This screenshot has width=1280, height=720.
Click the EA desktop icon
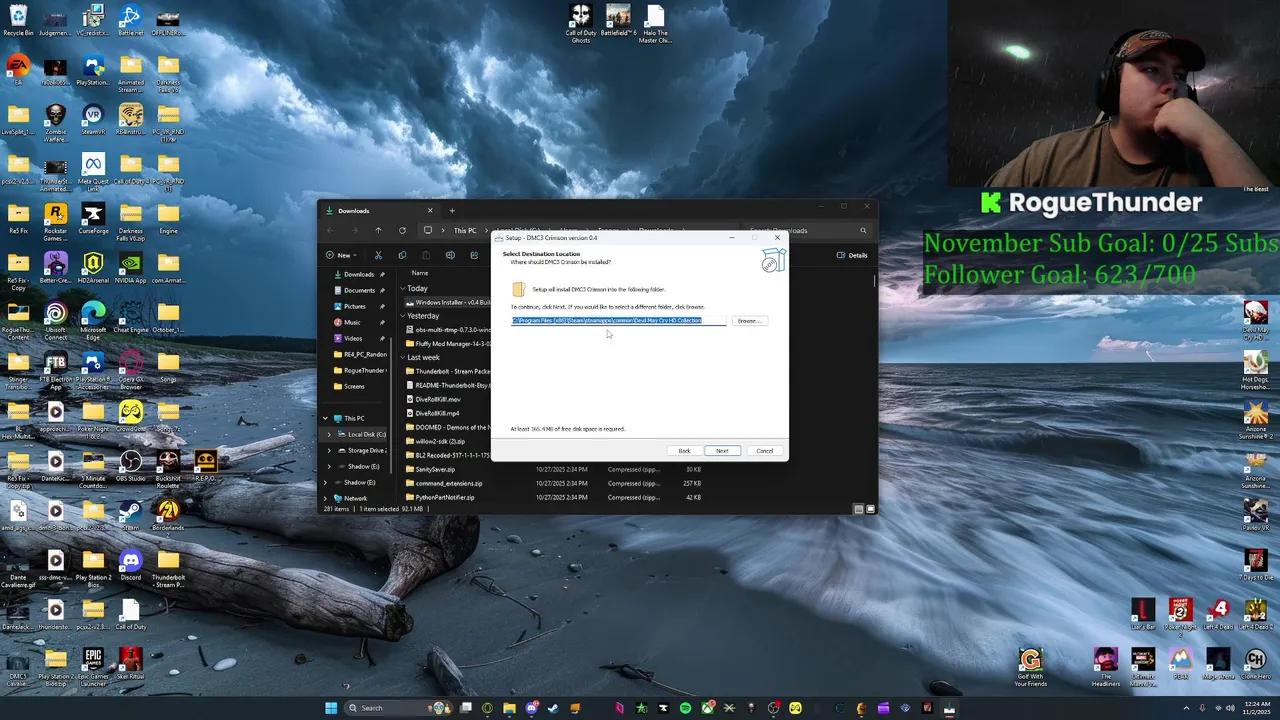coord(18,69)
